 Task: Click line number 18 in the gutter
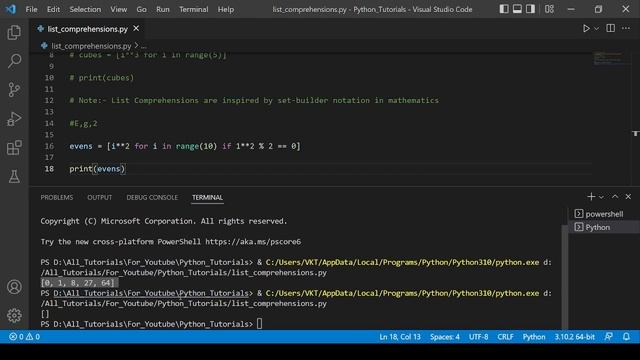pyautogui.click(x=49, y=169)
